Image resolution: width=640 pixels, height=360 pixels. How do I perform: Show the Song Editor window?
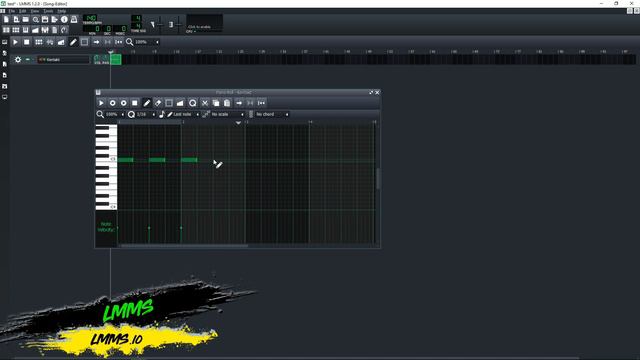click(6, 30)
